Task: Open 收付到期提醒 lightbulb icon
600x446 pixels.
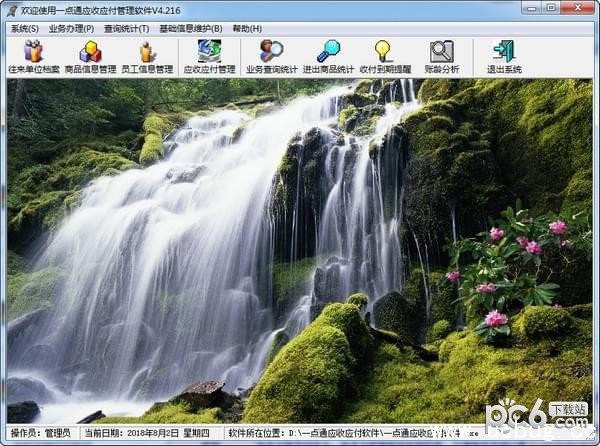Action: coord(383,56)
